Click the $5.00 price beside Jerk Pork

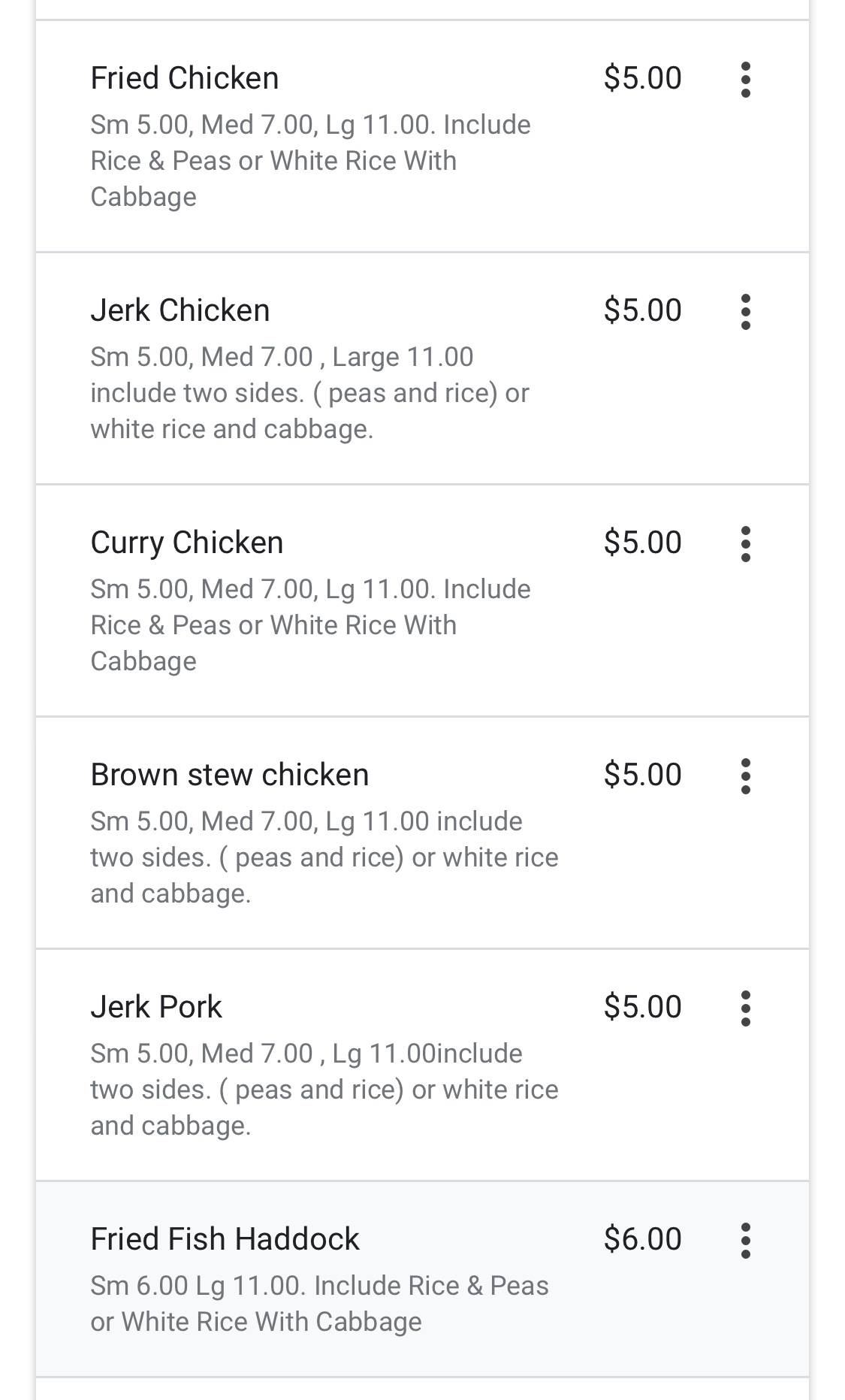pos(642,1007)
